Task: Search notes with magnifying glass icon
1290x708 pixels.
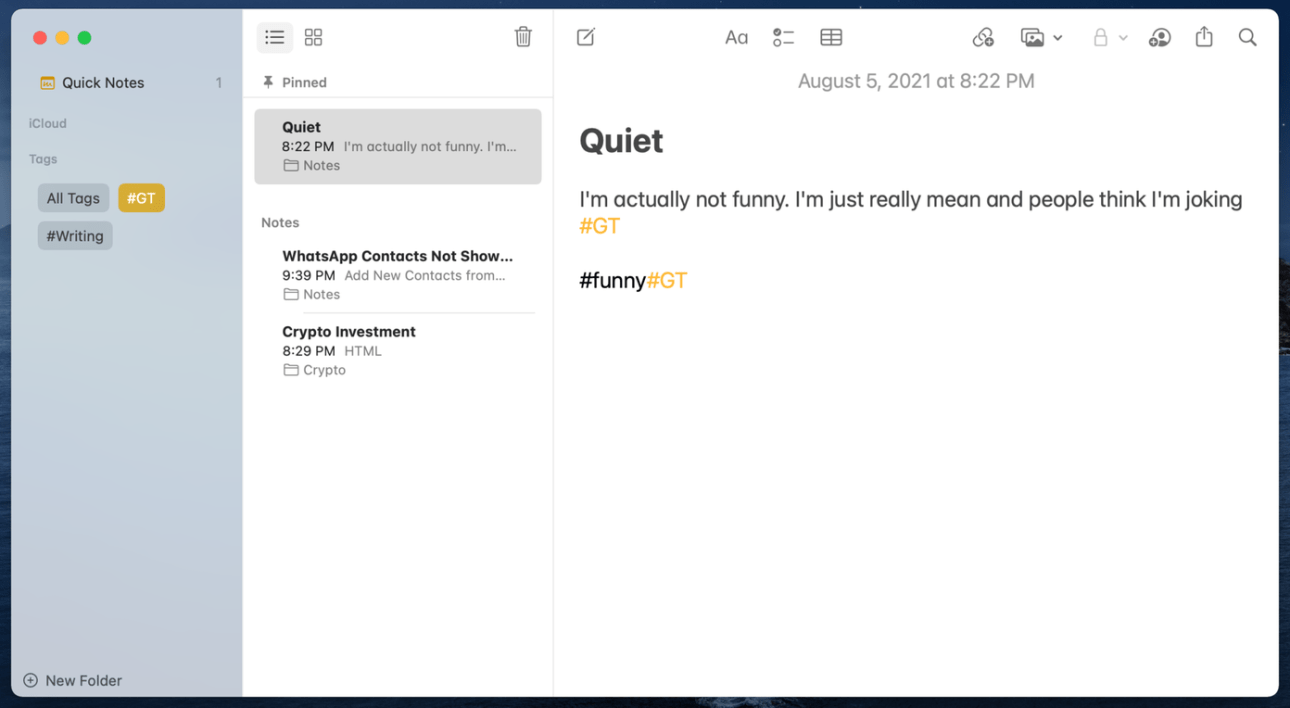Action: pyautogui.click(x=1247, y=38)
